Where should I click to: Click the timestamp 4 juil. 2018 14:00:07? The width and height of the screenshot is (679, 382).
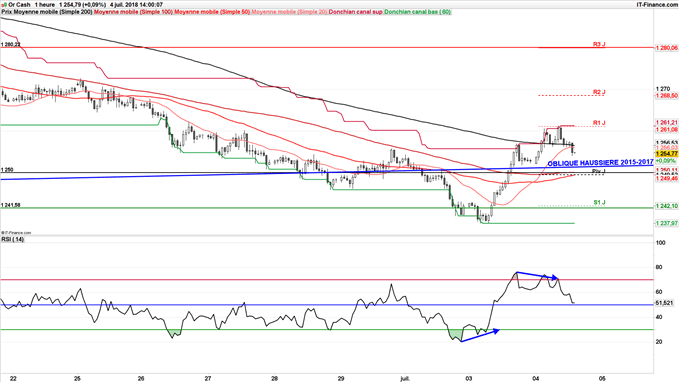point(137,4)
